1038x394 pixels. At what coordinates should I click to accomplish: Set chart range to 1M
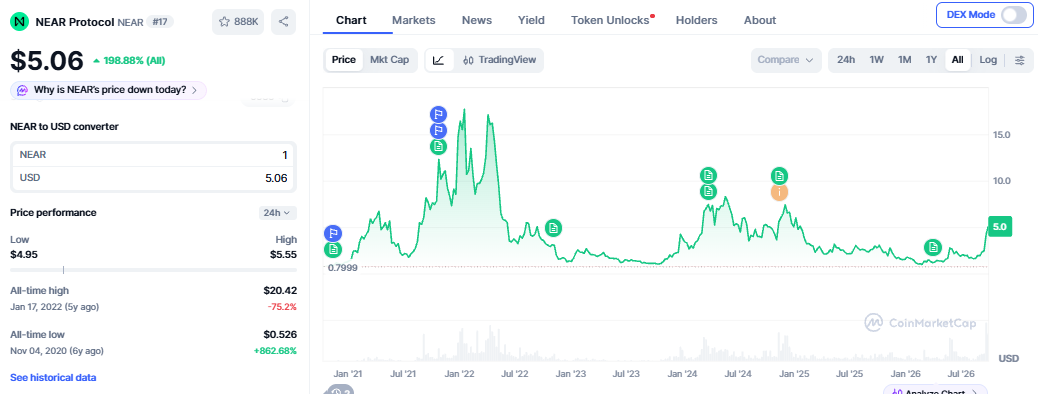904,60
